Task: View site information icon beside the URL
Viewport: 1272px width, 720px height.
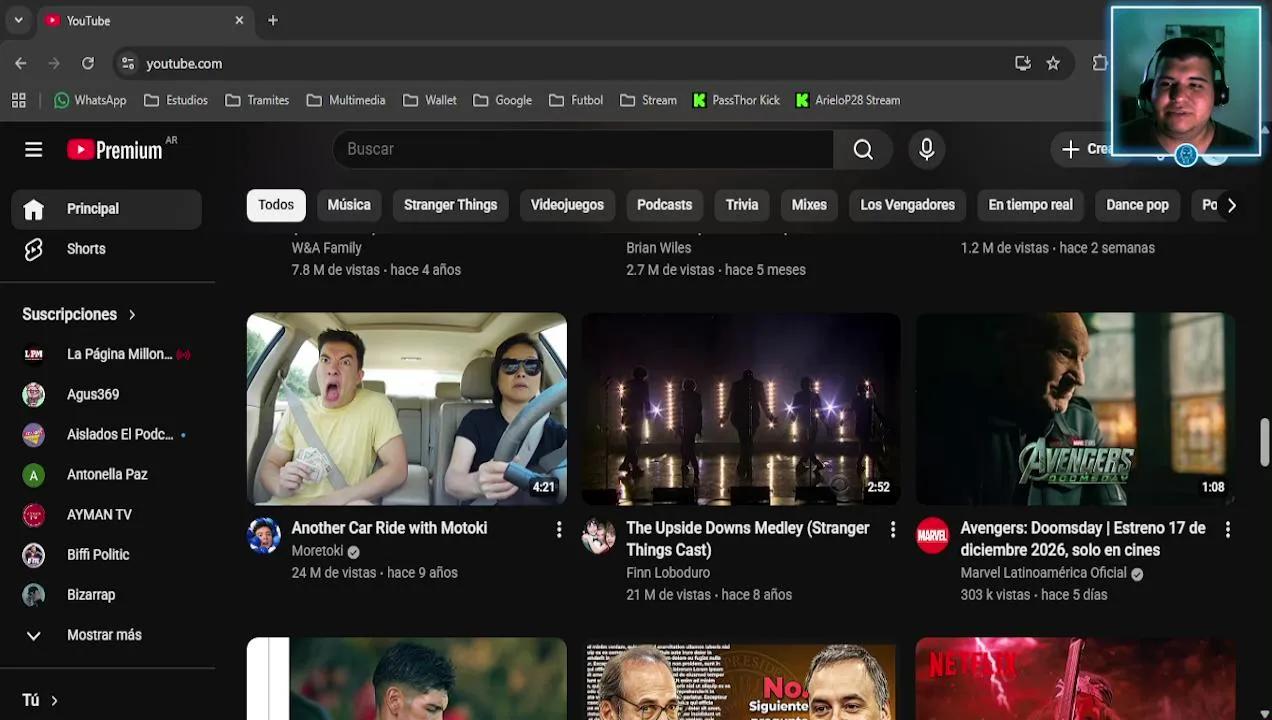Action: (127, 63)
